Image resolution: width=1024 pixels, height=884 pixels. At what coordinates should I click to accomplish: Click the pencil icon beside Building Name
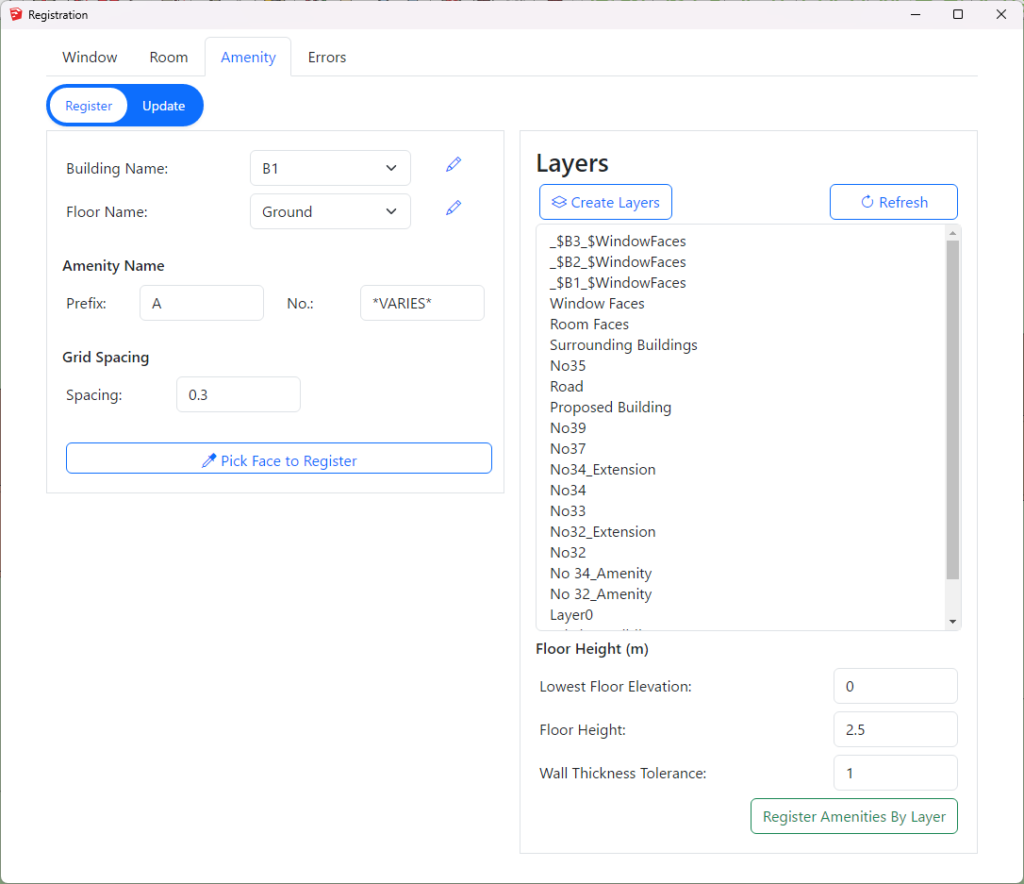(454, 164)
